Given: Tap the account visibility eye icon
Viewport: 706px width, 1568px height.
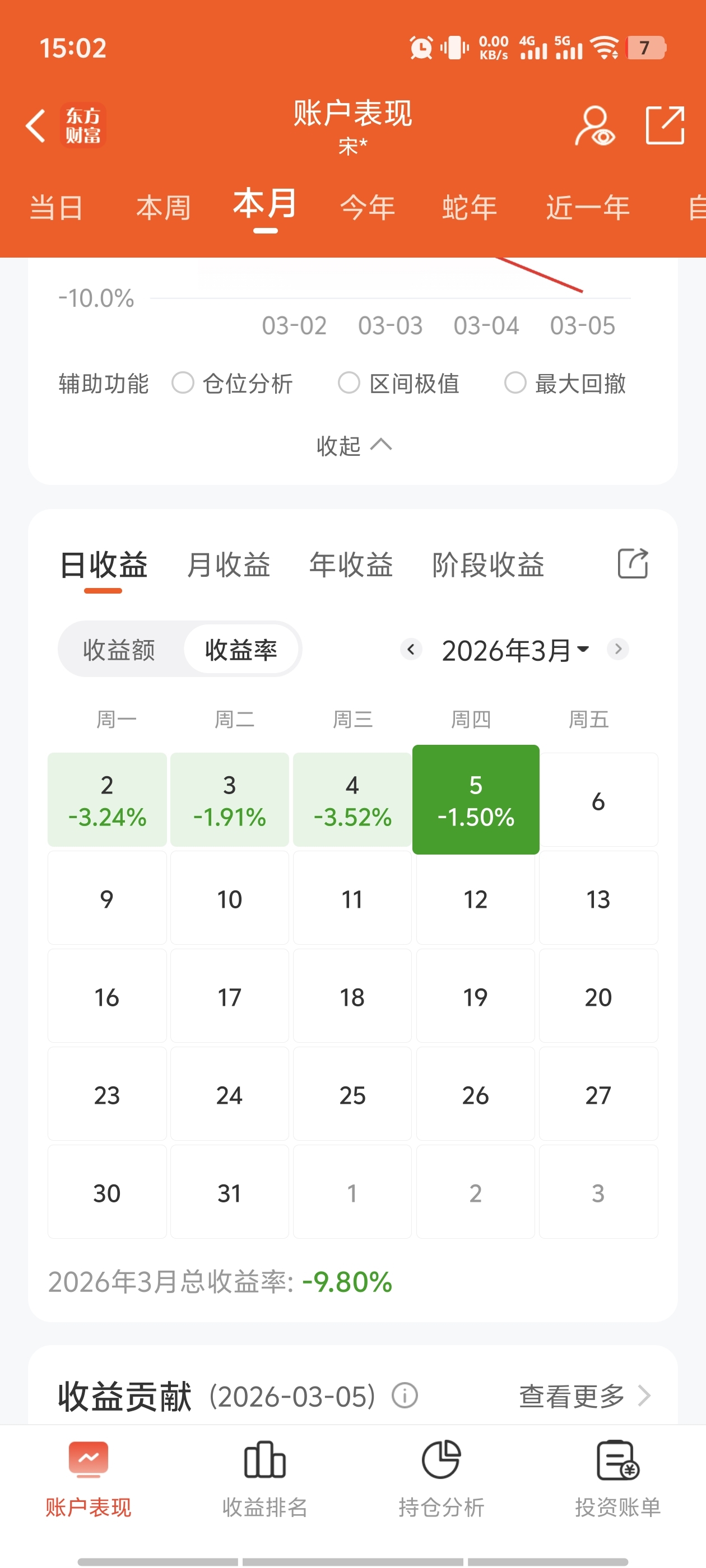Looking at the screenshot, I should coord(594,126).
